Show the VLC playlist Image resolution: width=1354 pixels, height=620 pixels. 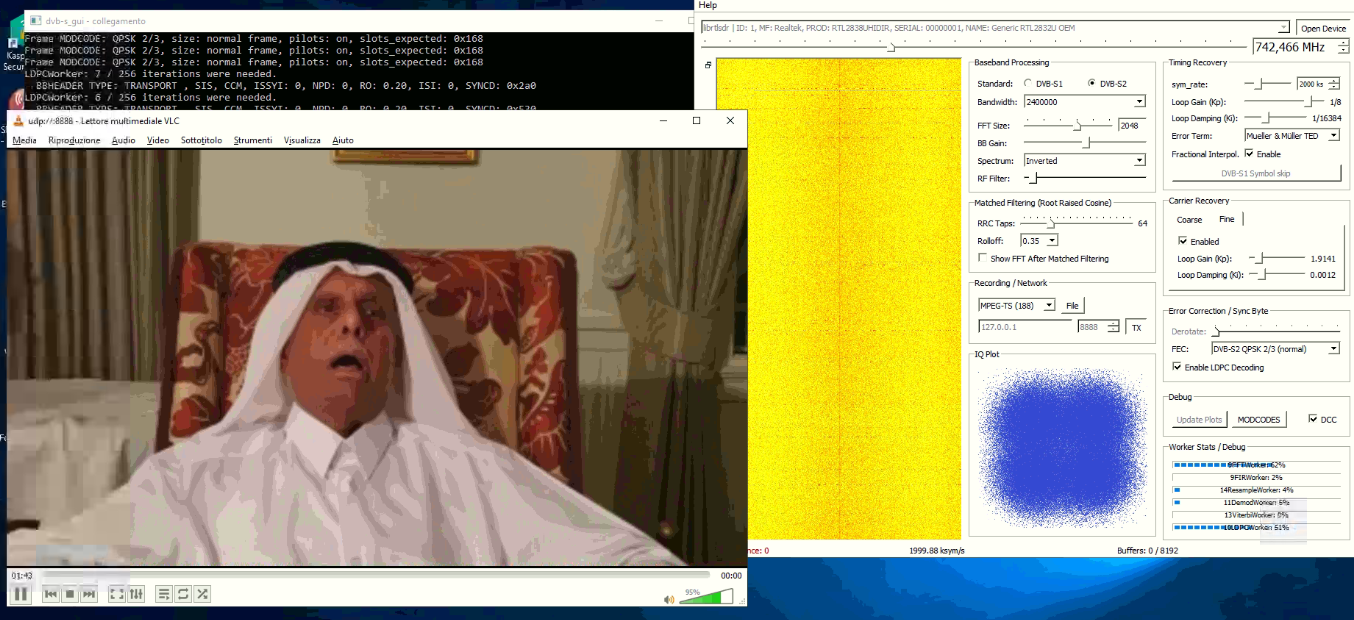164,594
